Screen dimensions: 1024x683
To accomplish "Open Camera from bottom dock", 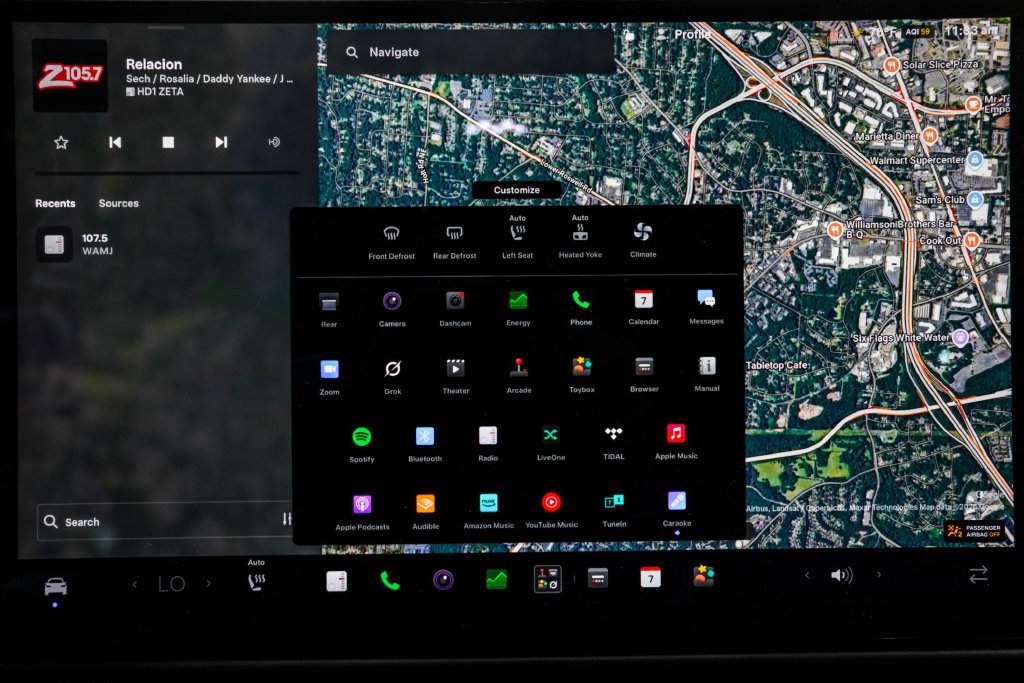I will pyautogui.click(x=443, y=580).
